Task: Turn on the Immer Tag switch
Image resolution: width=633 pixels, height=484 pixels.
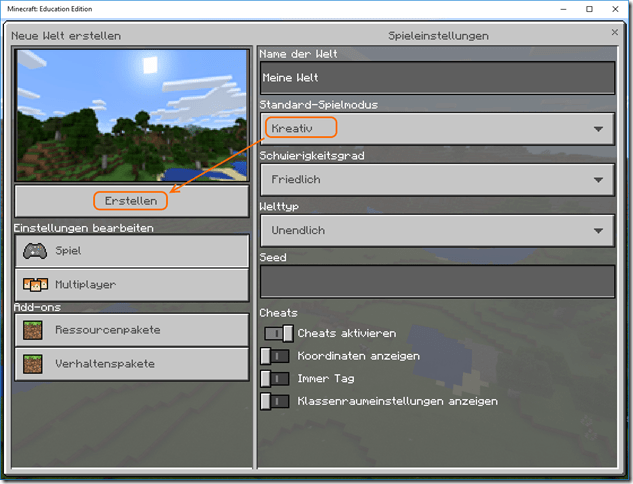Action: click(x=274, y=379)
